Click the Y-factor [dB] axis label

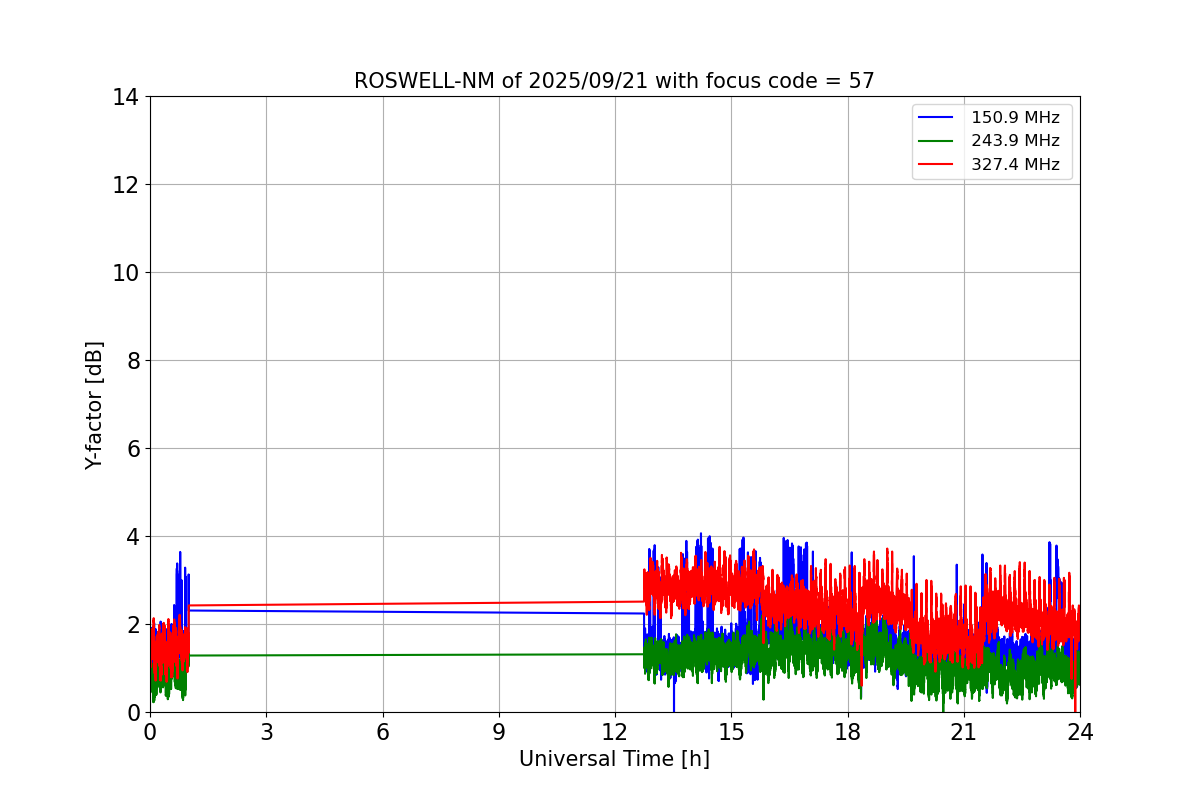pos(94,405)
